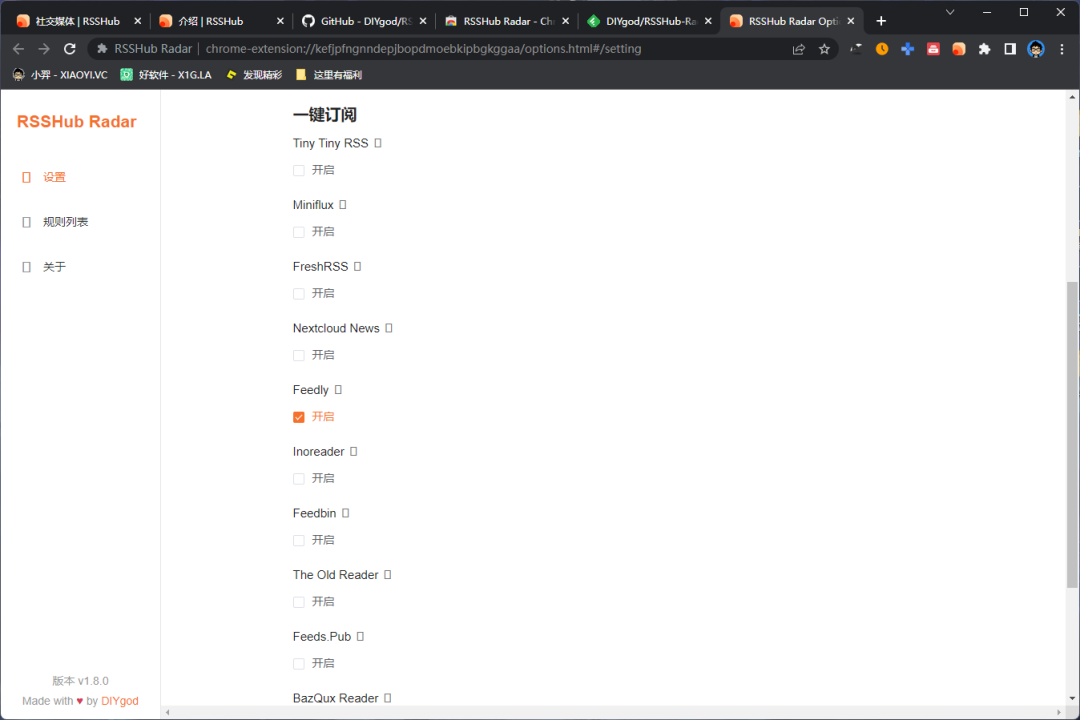Click the page reload icon
This screenshot has width=1080, height=720.
coord(69,48)
